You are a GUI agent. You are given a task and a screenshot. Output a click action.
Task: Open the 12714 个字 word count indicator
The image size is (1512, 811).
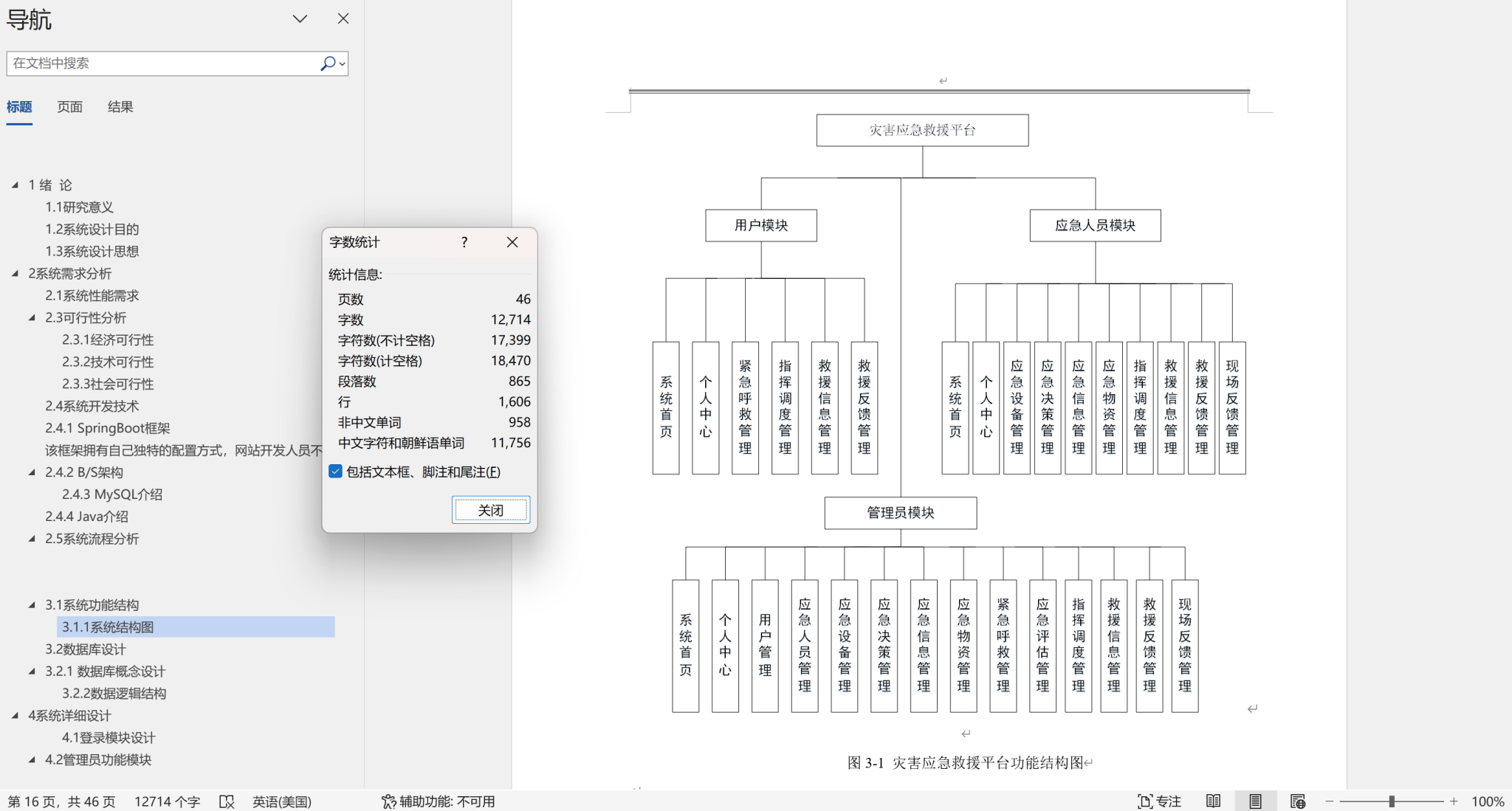(x=167, y=801)
